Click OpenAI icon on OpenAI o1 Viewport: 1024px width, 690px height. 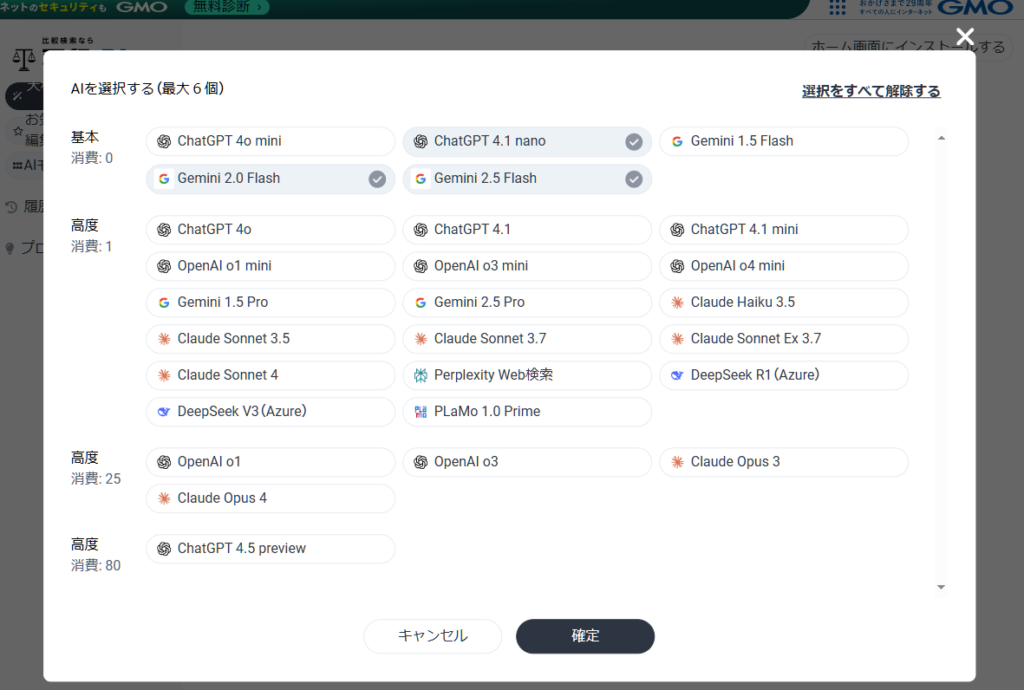164,462
